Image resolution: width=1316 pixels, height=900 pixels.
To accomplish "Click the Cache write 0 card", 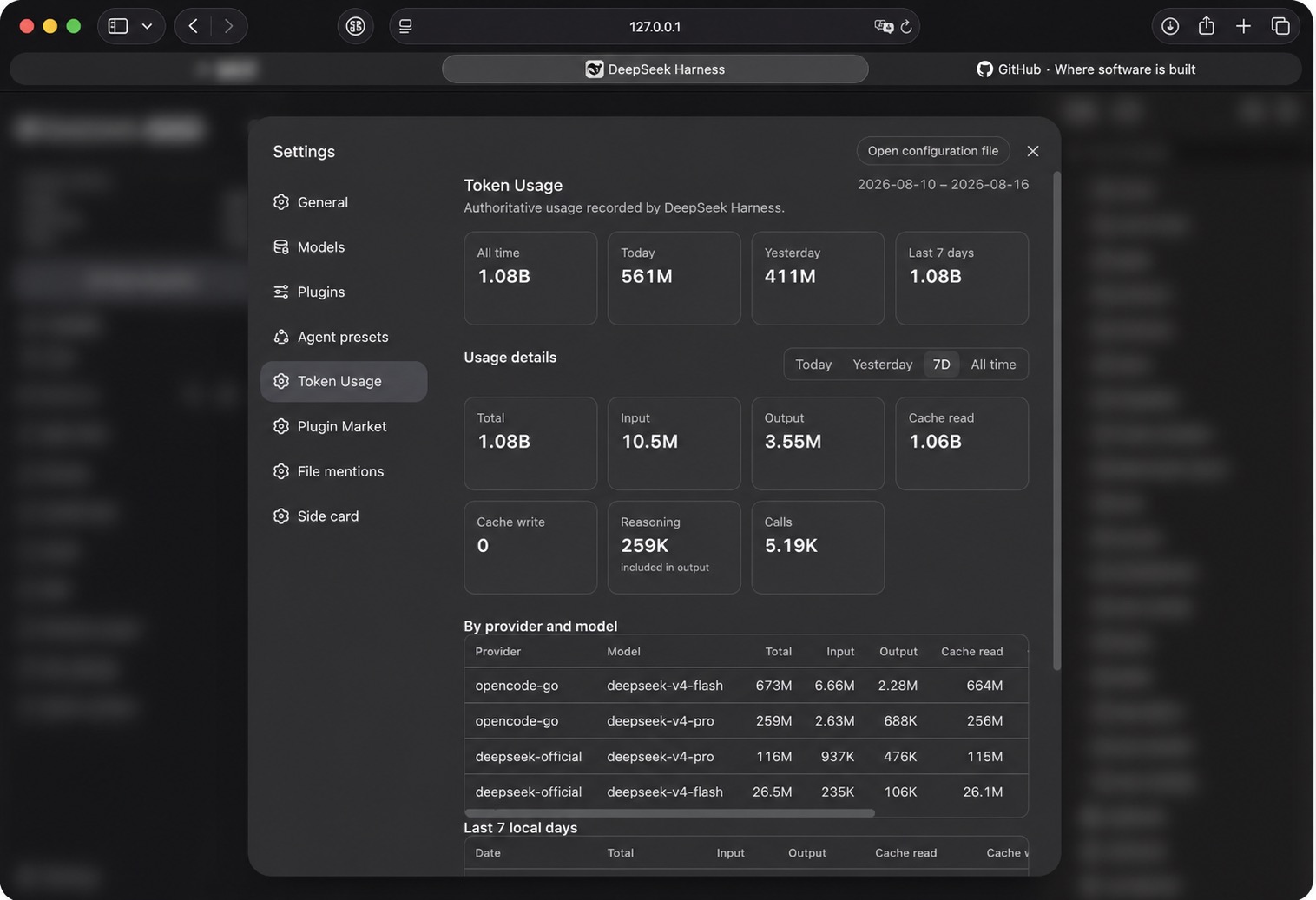I will click(x=530, y=548).
